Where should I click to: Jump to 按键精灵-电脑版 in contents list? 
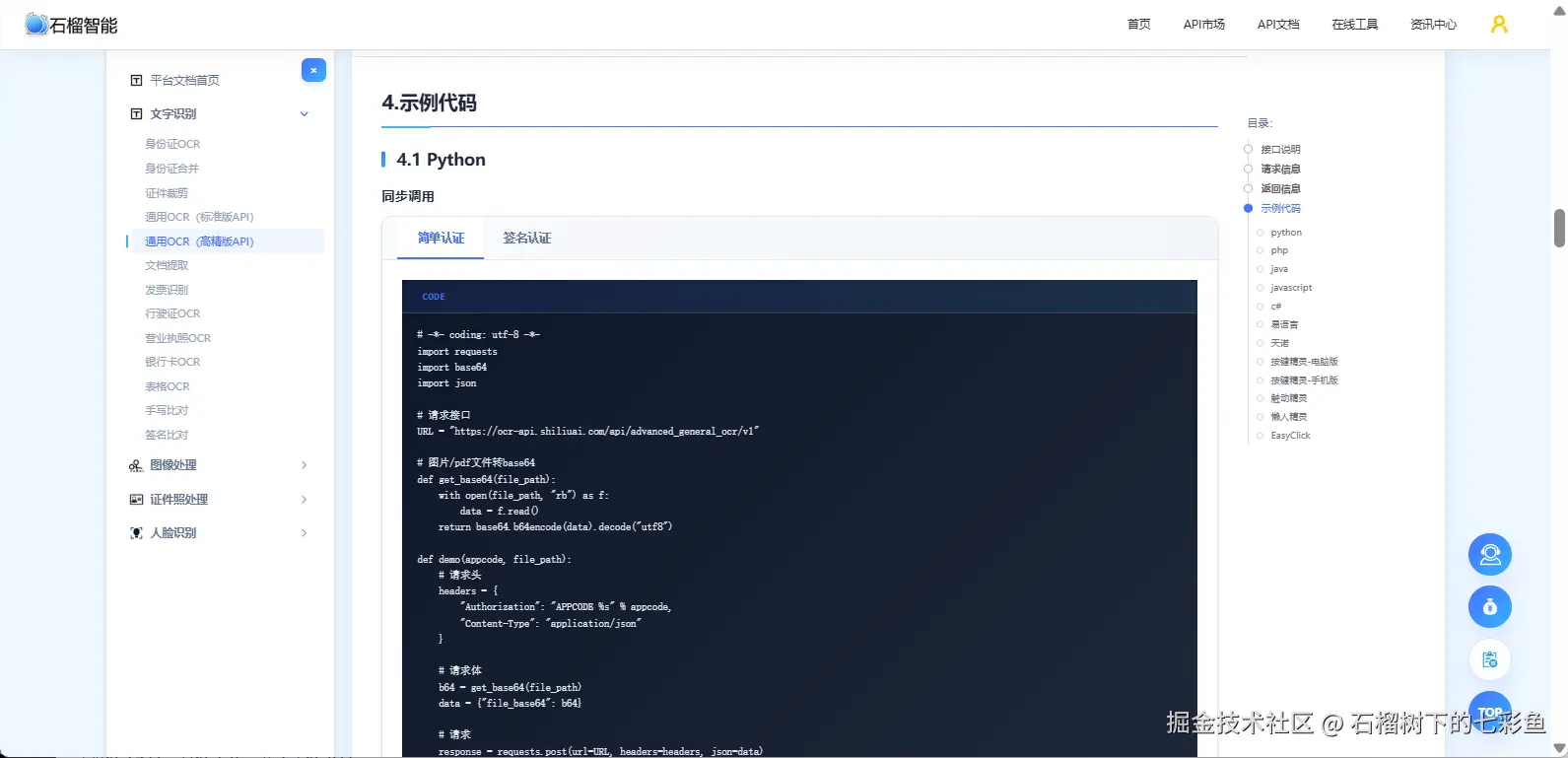click(1304, 362)
